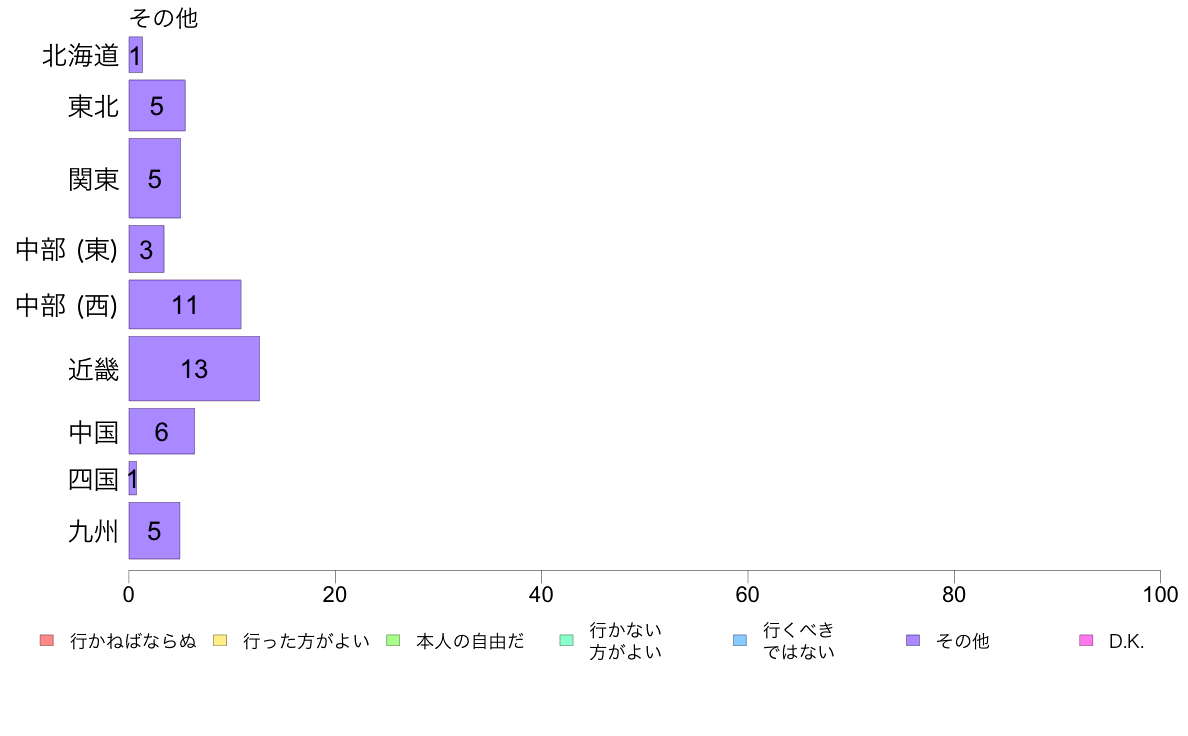Click the 近畿 axis label
The height and width of the screenshot is (736, 1188).
(93, 369)
